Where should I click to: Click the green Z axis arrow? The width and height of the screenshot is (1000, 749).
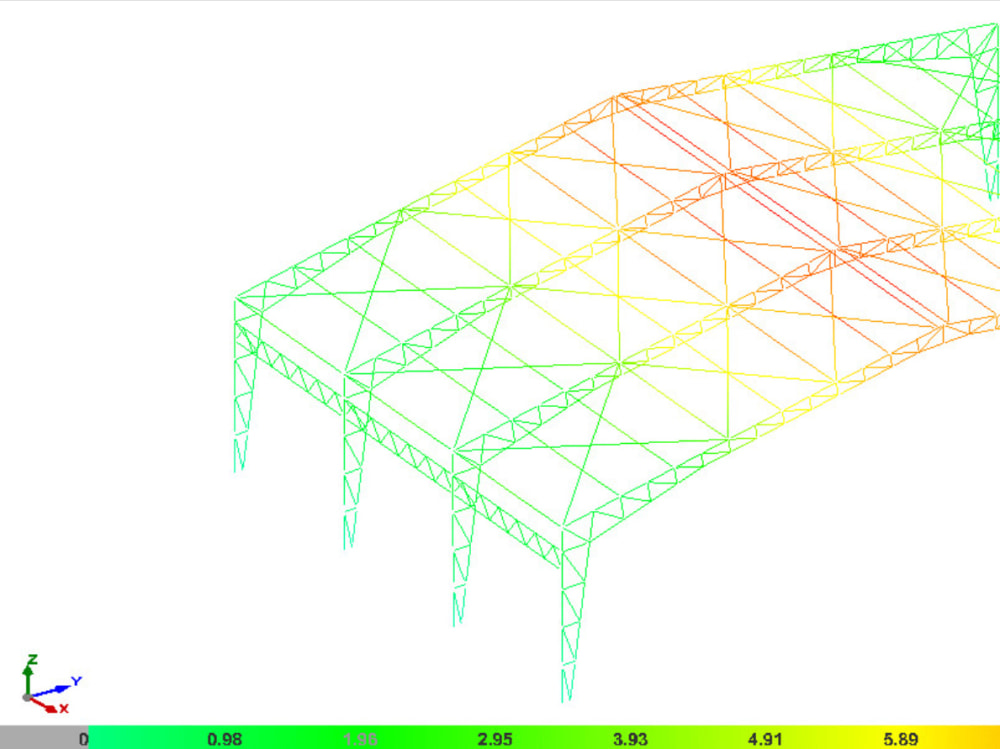[28, 671]
